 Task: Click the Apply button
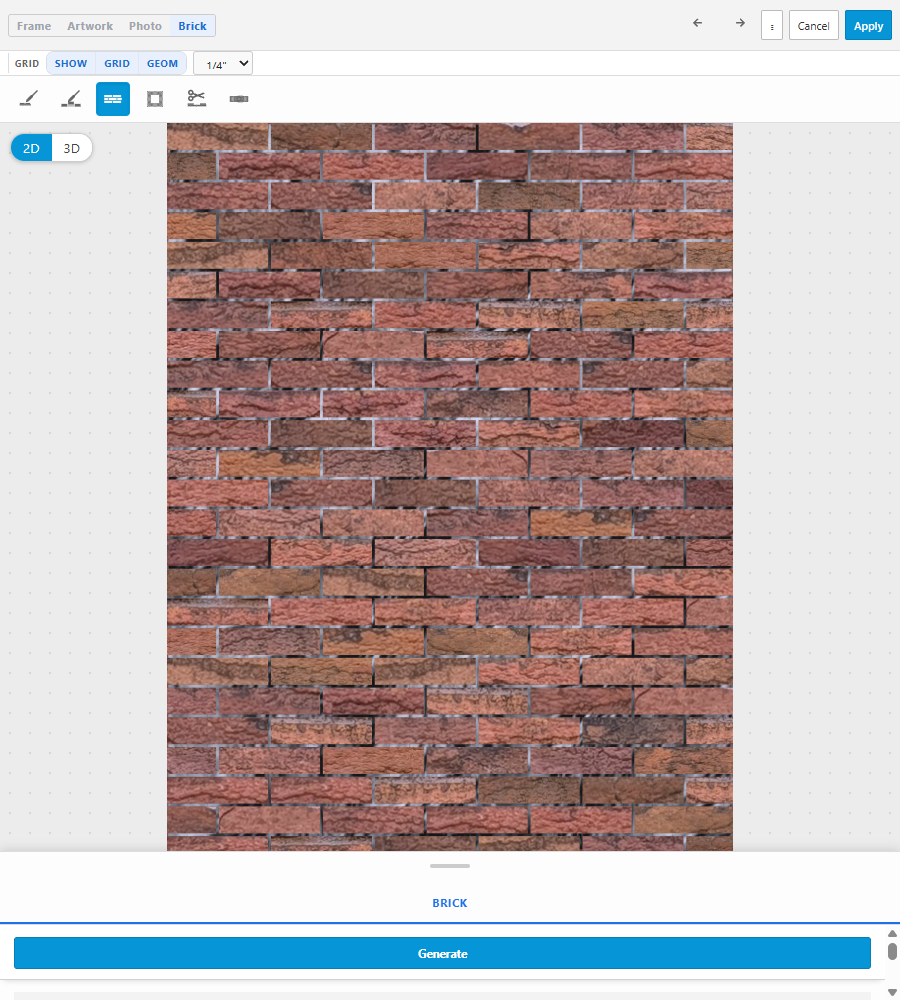point(868,26)
